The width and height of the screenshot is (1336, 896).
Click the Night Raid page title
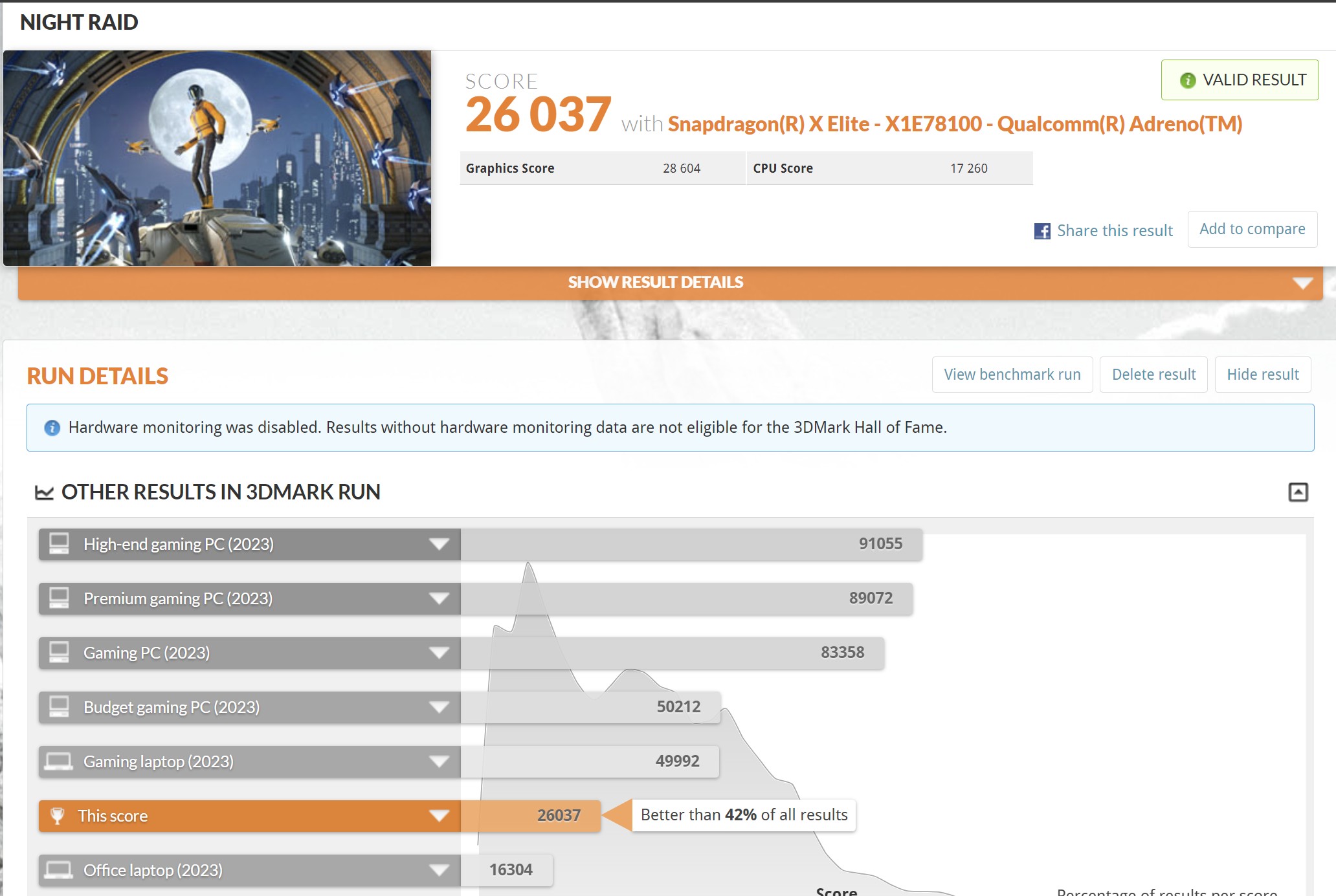point(79,22)
